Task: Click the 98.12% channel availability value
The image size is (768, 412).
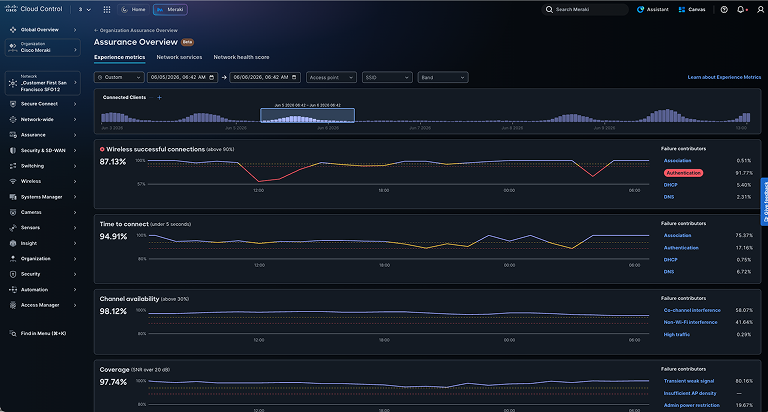Action: pos(113,312)
